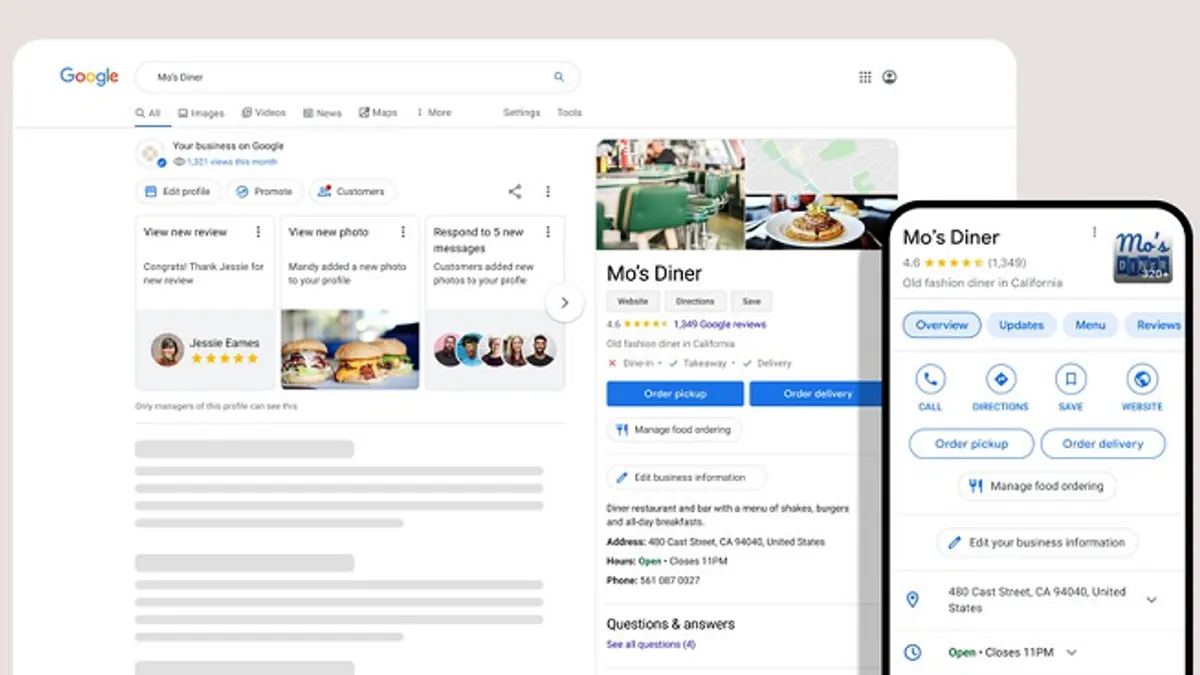Click the Questions & answers heading

pos(670,624)
